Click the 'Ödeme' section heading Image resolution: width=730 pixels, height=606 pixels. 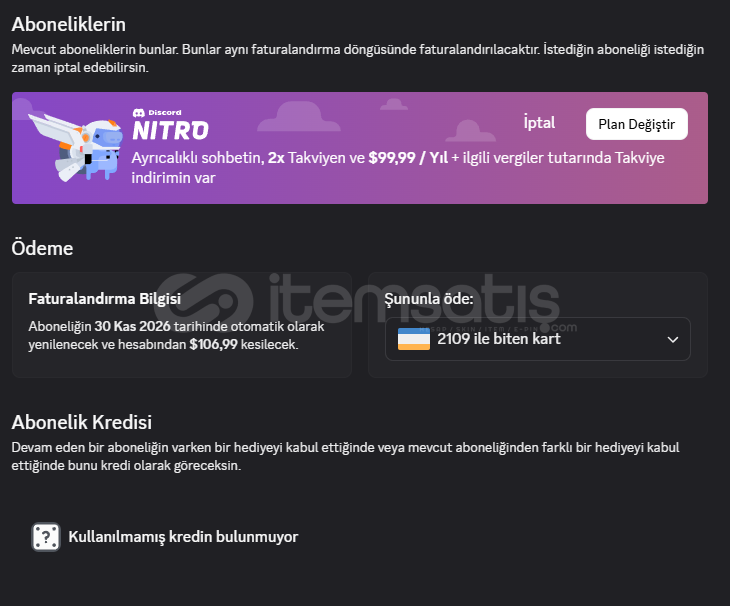(42, 248)
